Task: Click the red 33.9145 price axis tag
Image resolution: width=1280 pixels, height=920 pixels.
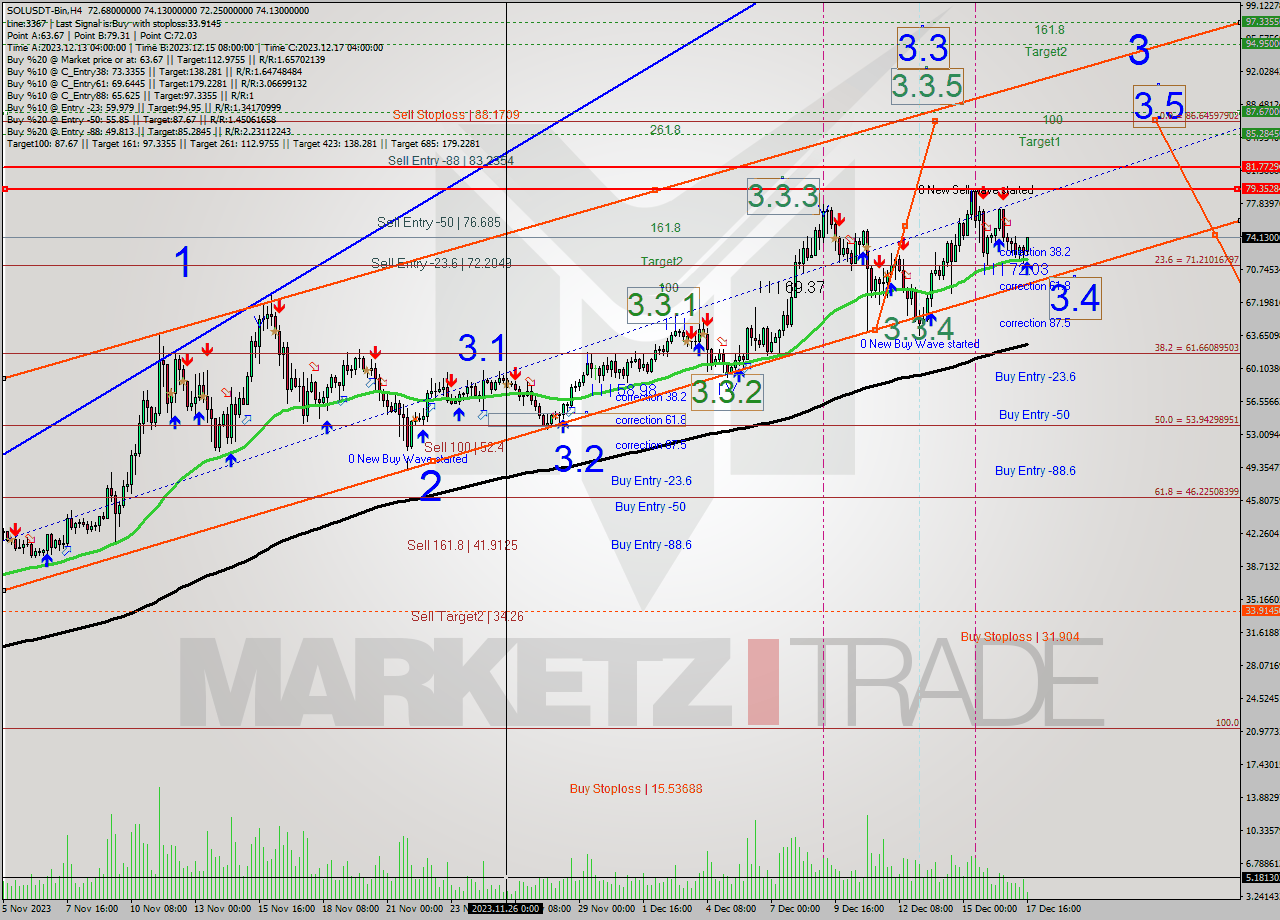Action: (1260, 610)
